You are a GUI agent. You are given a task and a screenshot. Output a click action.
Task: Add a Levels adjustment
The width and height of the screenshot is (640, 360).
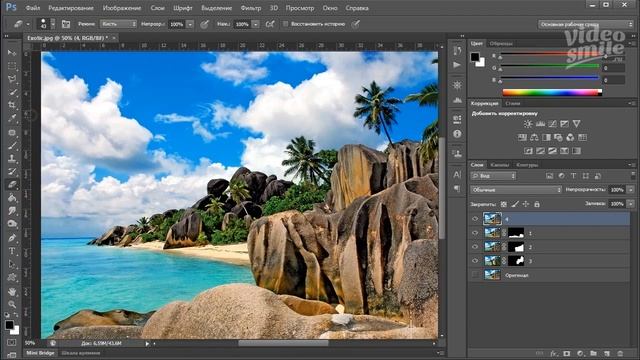[540, 124]
